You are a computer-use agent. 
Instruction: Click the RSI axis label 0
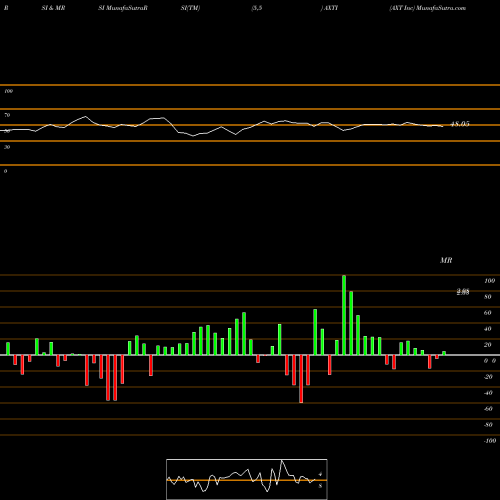[x=5, y=171]
